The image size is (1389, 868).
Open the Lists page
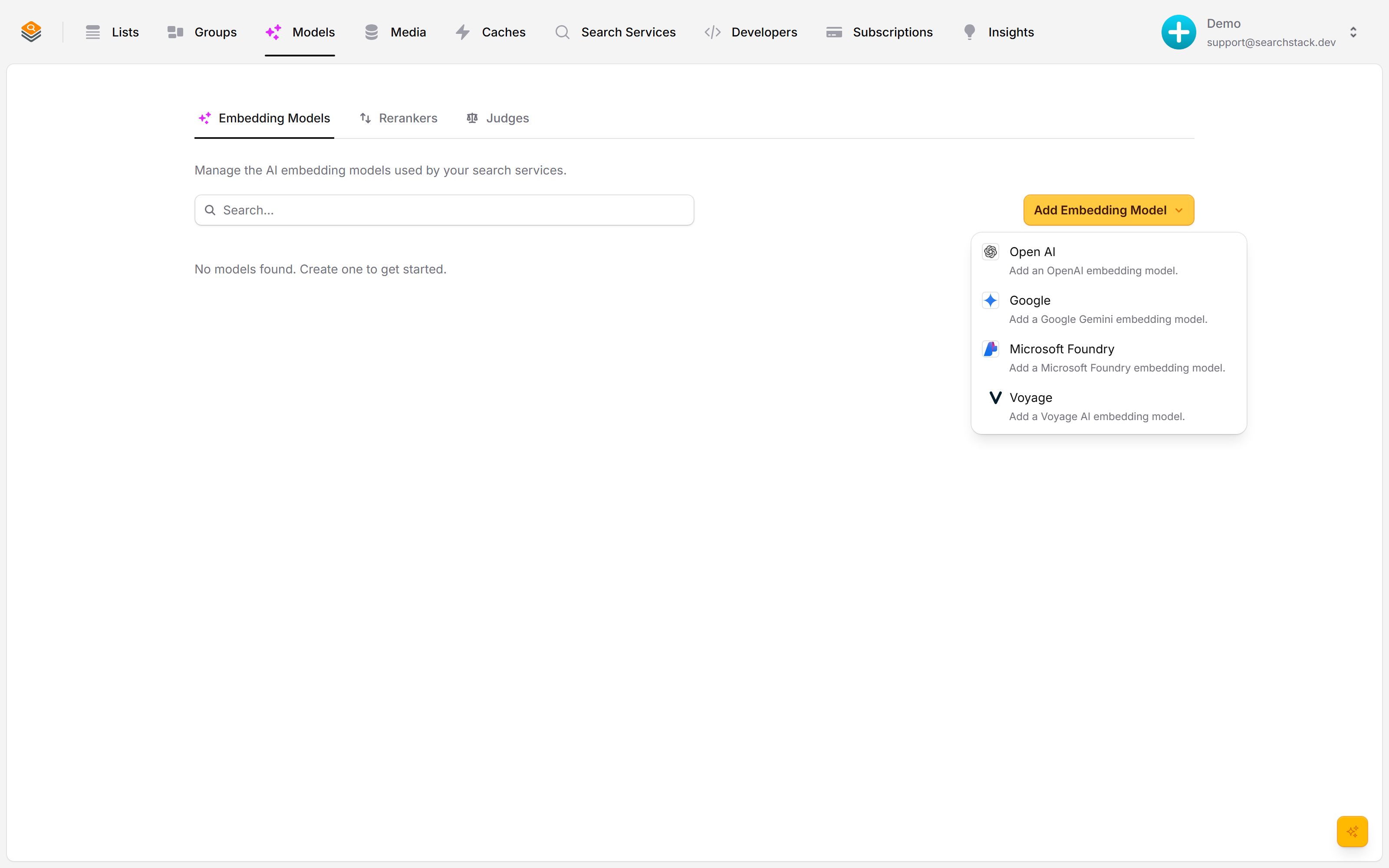(112, 32)
